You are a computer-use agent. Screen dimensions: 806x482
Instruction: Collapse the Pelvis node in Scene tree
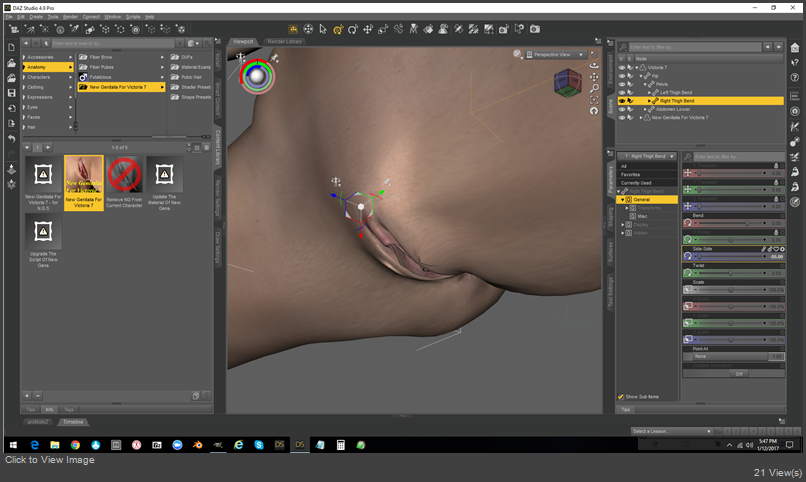tap(646, 84)
